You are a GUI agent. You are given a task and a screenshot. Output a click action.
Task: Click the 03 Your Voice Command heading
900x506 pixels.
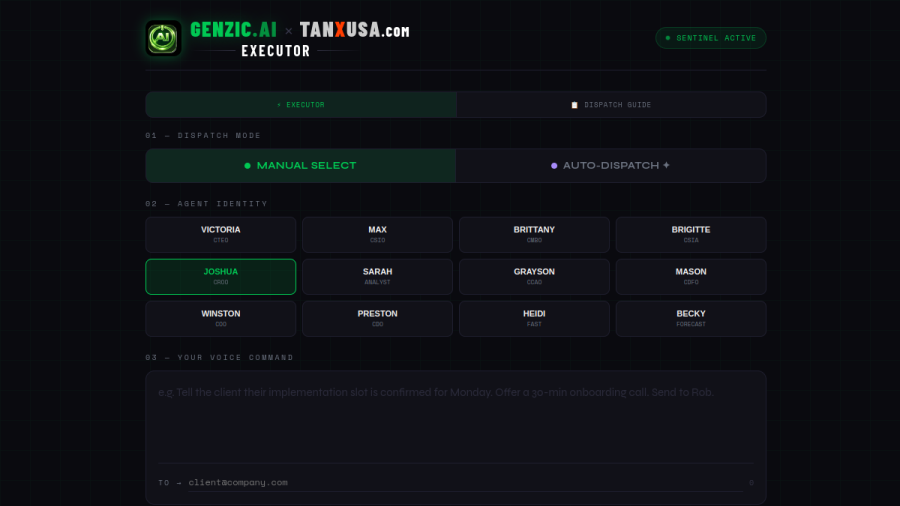click(x=219, y=357)
